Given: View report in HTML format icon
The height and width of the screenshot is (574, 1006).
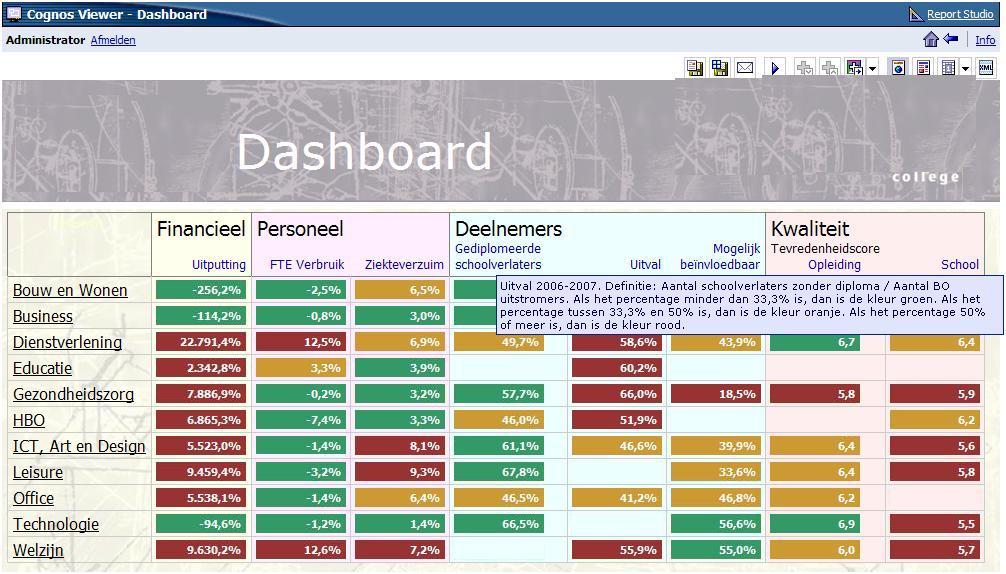Looking at the screenshot, I should tap(898, 67).
